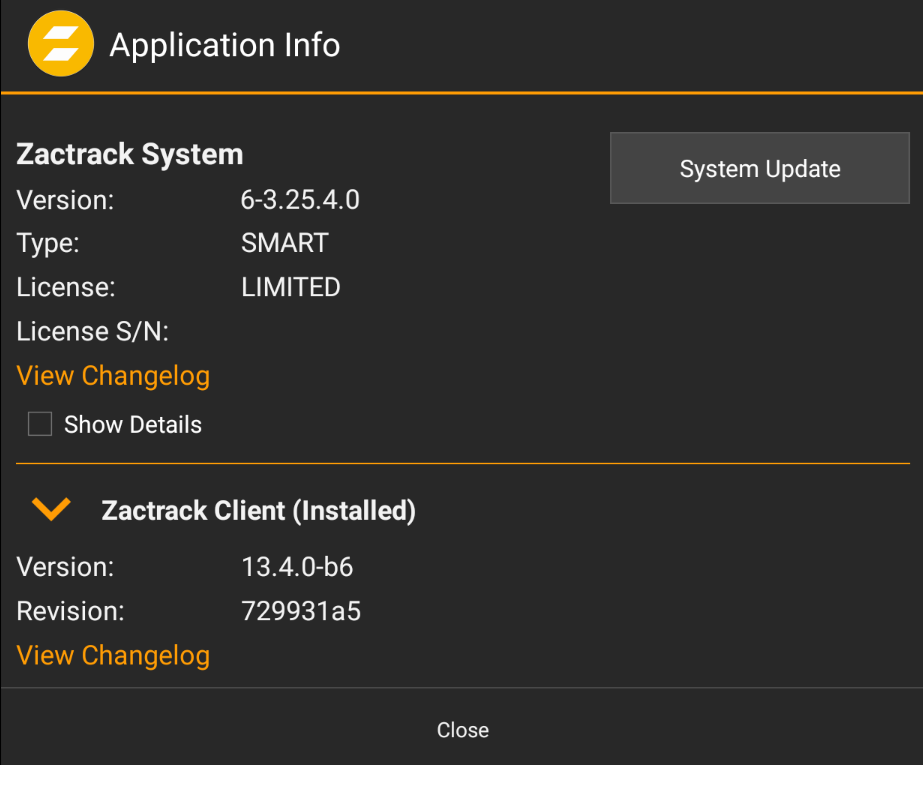Click the Revision label
The width and height of the screenshot is (923, 798).
coord(70,611)
